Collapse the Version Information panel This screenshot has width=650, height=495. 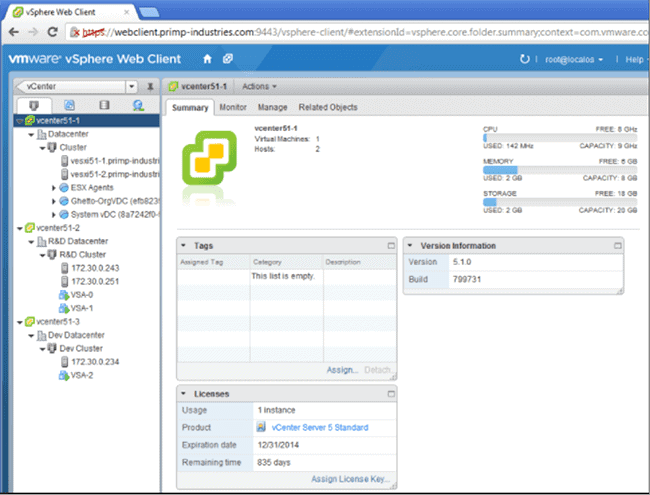pyautogui.click(x=410, y=245)
